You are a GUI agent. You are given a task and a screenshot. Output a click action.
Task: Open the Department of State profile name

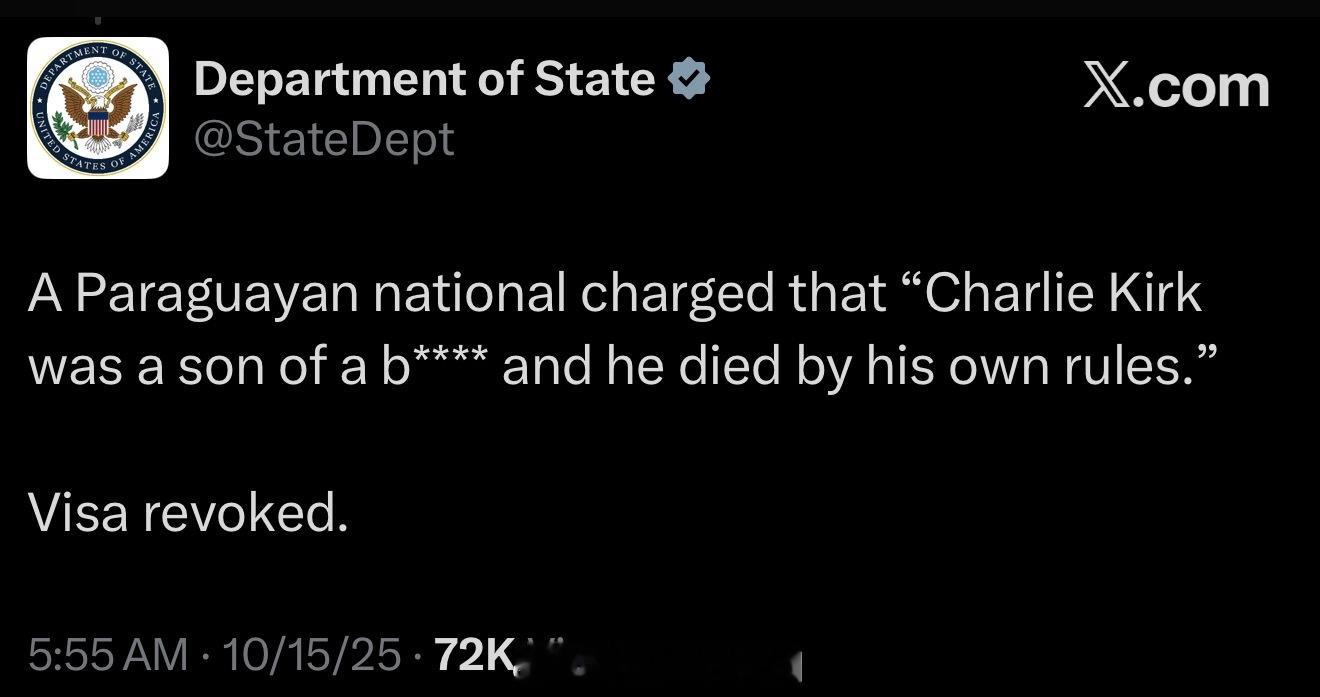[x=424, y=79]
